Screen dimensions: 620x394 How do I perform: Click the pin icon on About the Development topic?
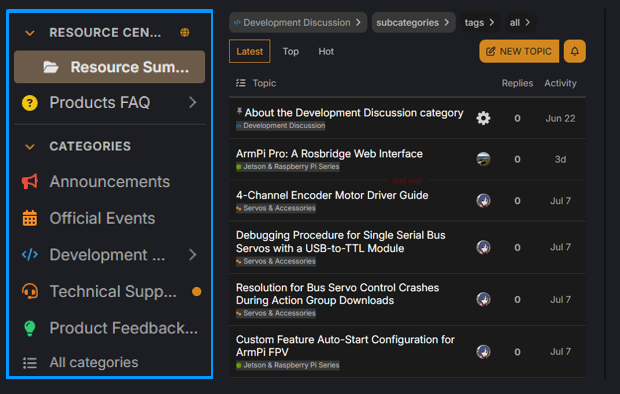[239, 112]
